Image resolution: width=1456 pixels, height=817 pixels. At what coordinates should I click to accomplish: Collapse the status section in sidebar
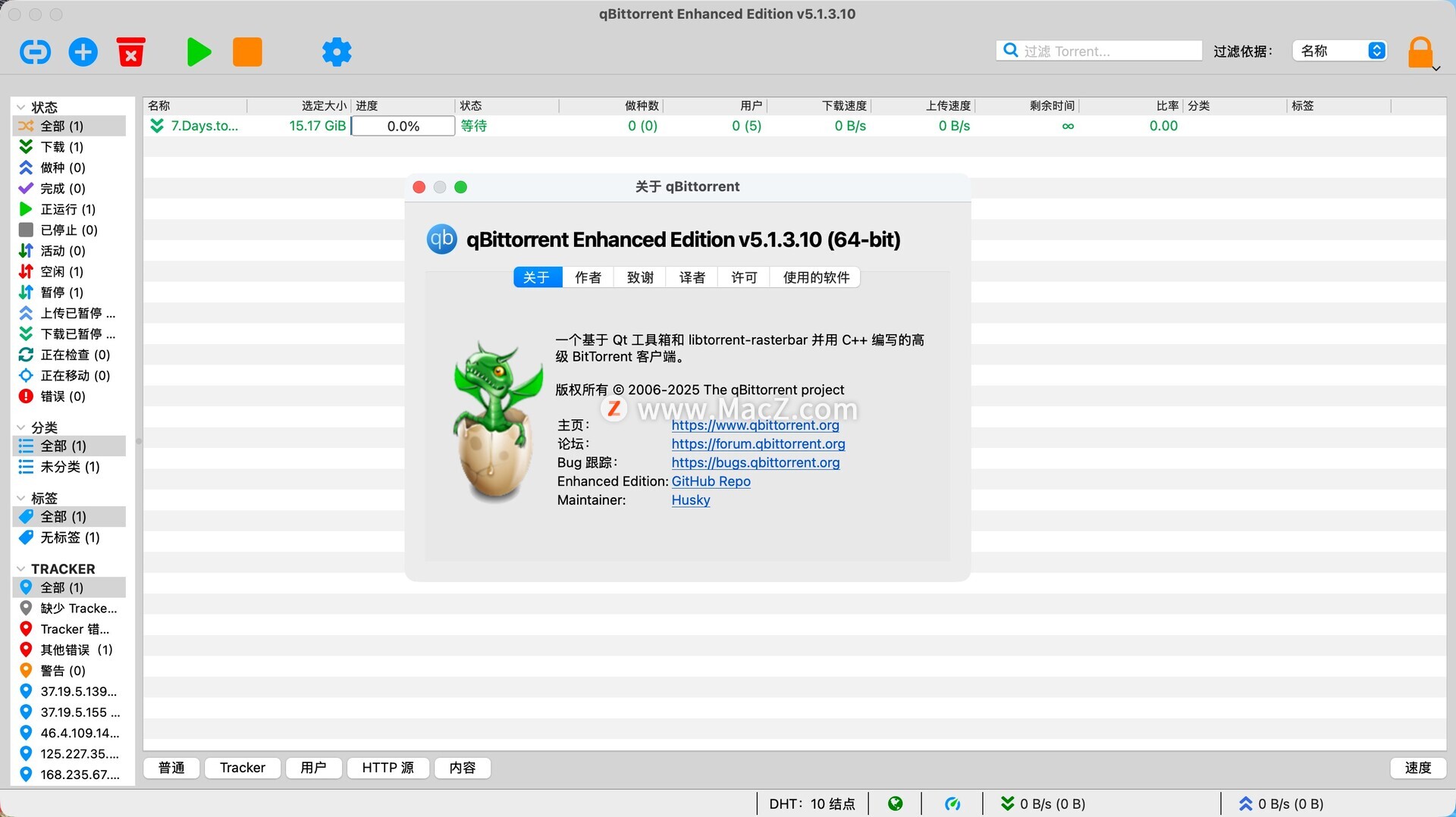tap(21, 108)
